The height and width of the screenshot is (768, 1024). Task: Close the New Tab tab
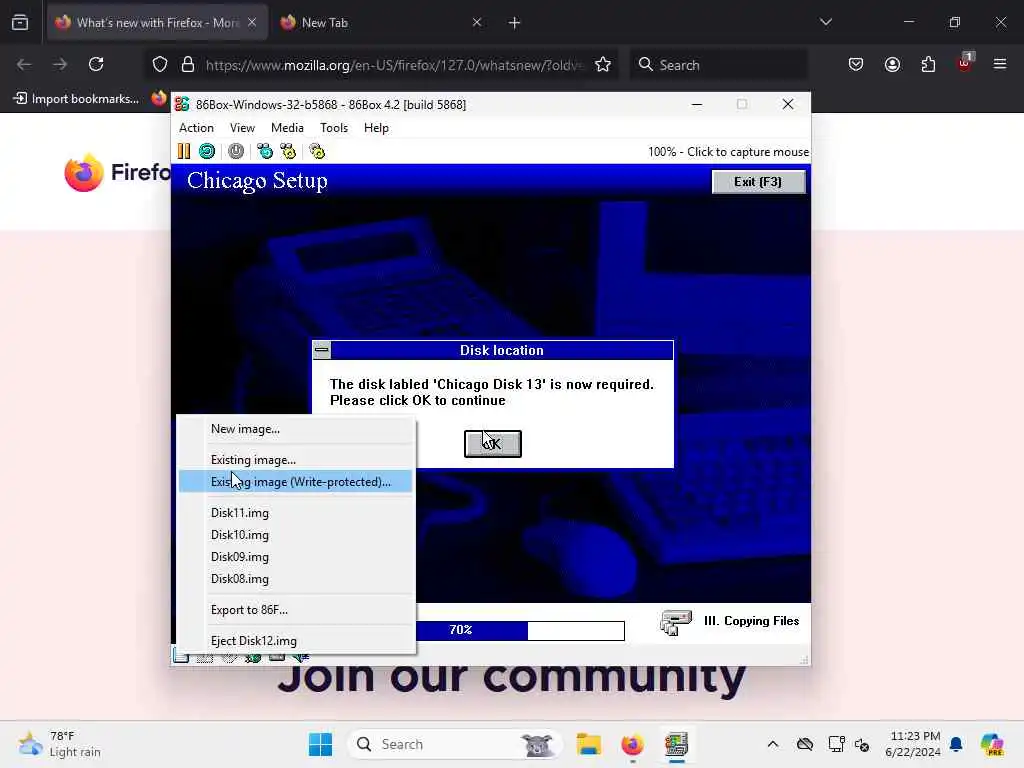(x=477, y=22)
